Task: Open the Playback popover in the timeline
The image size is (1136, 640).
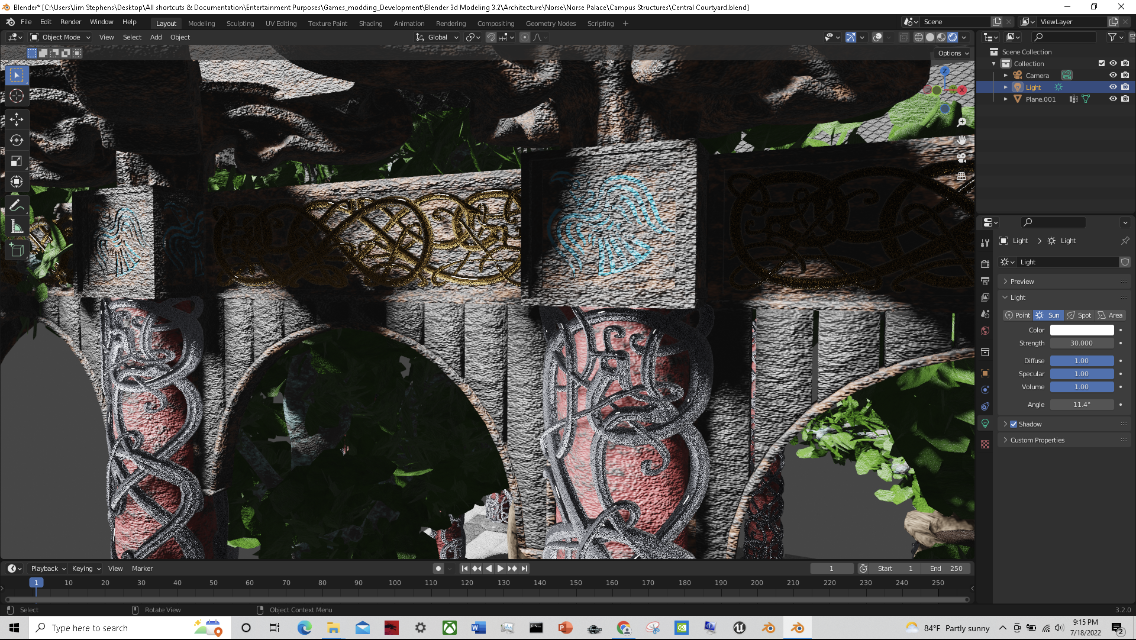Action: click(46, 568)
